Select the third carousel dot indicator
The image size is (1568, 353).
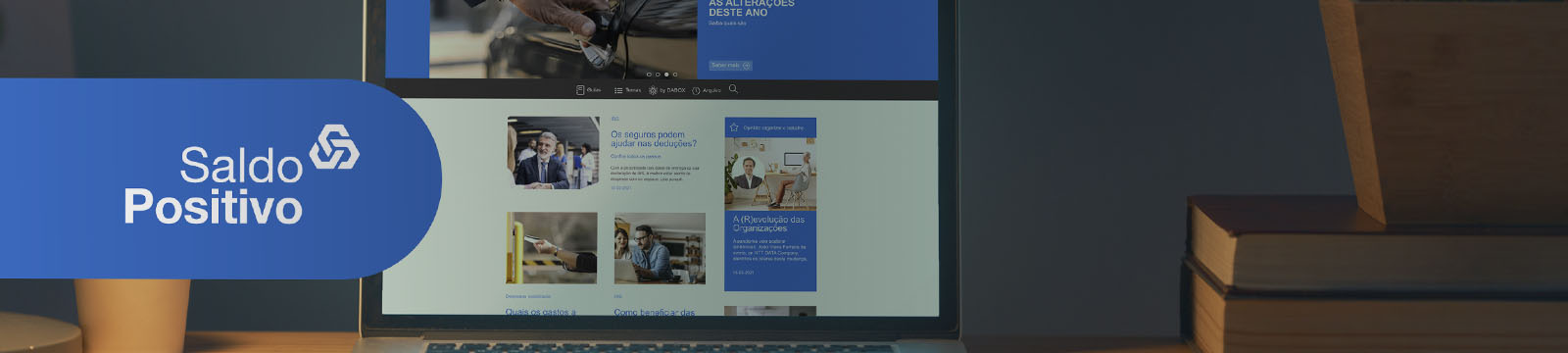[x=666, y=75]
